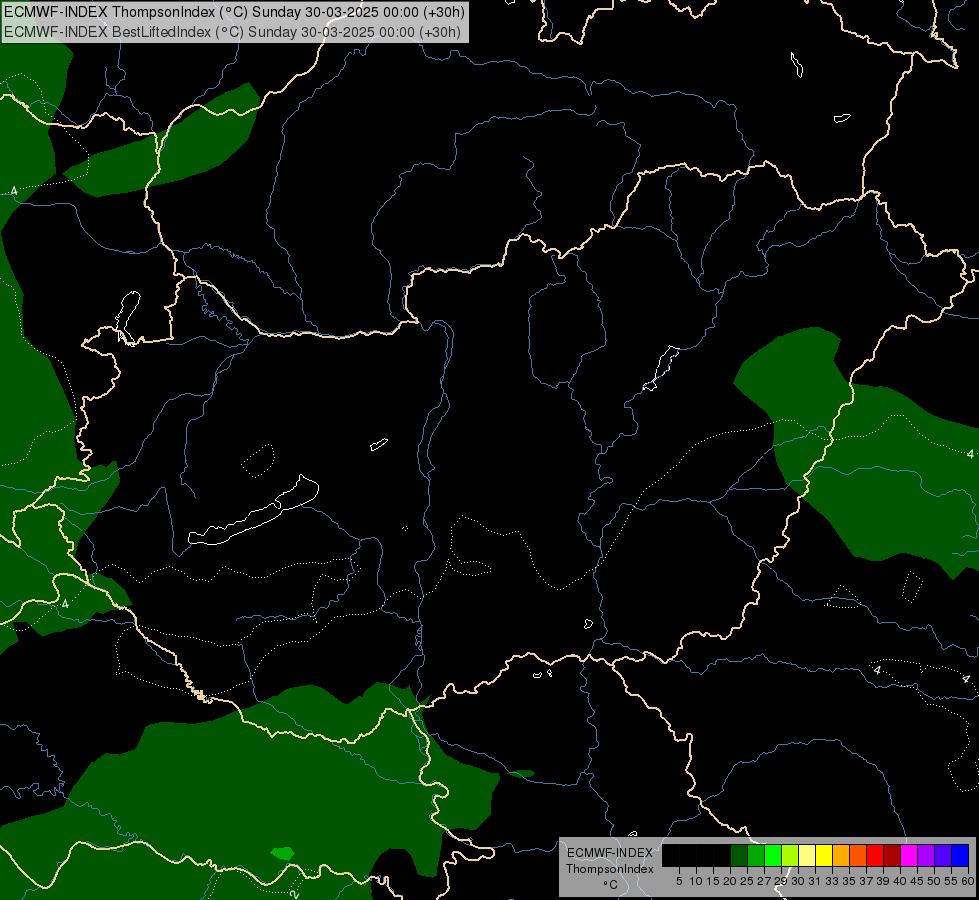Screen dimensions: 979x900
Task: Click the legend tick value '45'
Action: (917, 881)
